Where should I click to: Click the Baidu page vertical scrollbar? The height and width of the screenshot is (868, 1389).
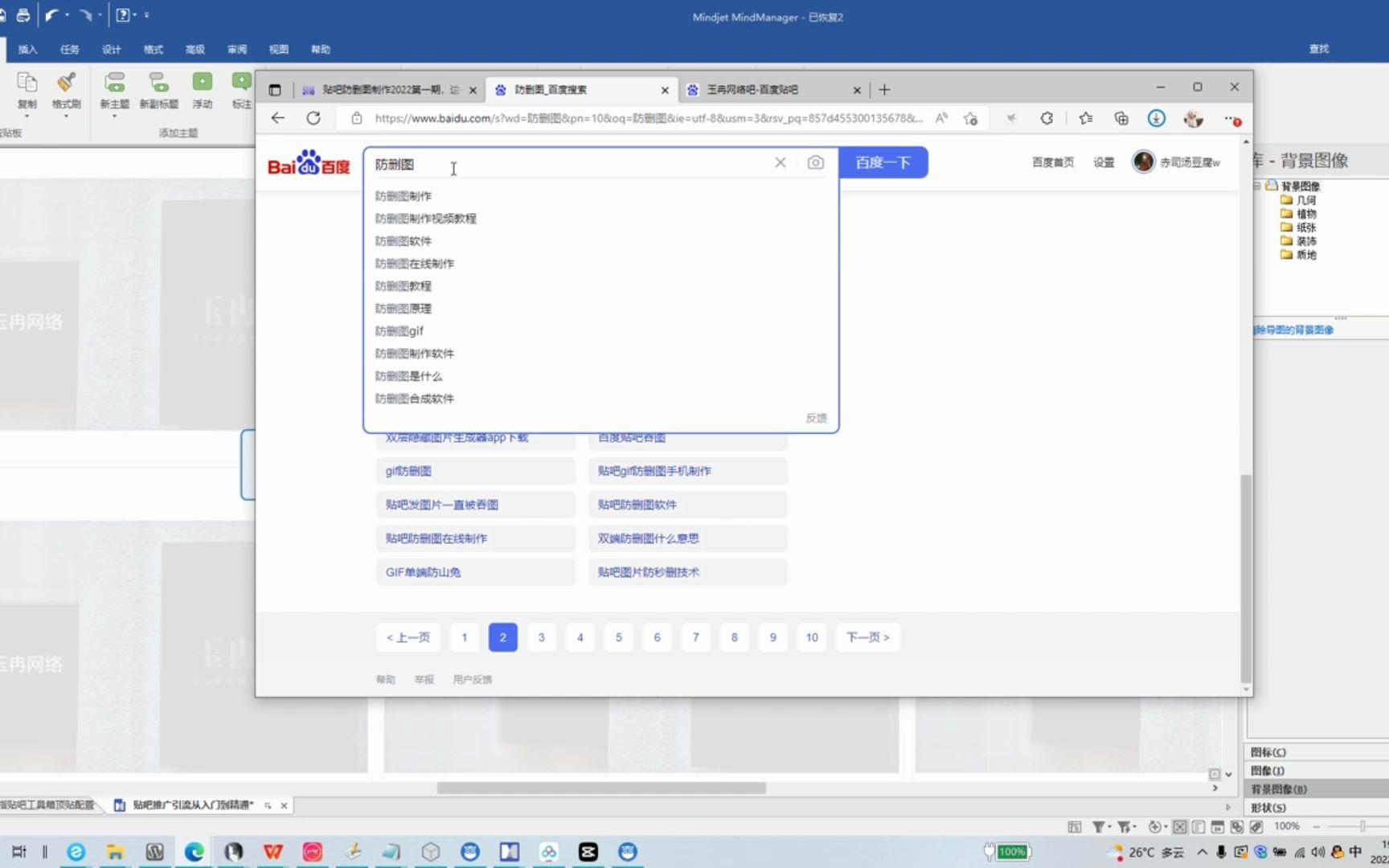(x=1246, y=579)
